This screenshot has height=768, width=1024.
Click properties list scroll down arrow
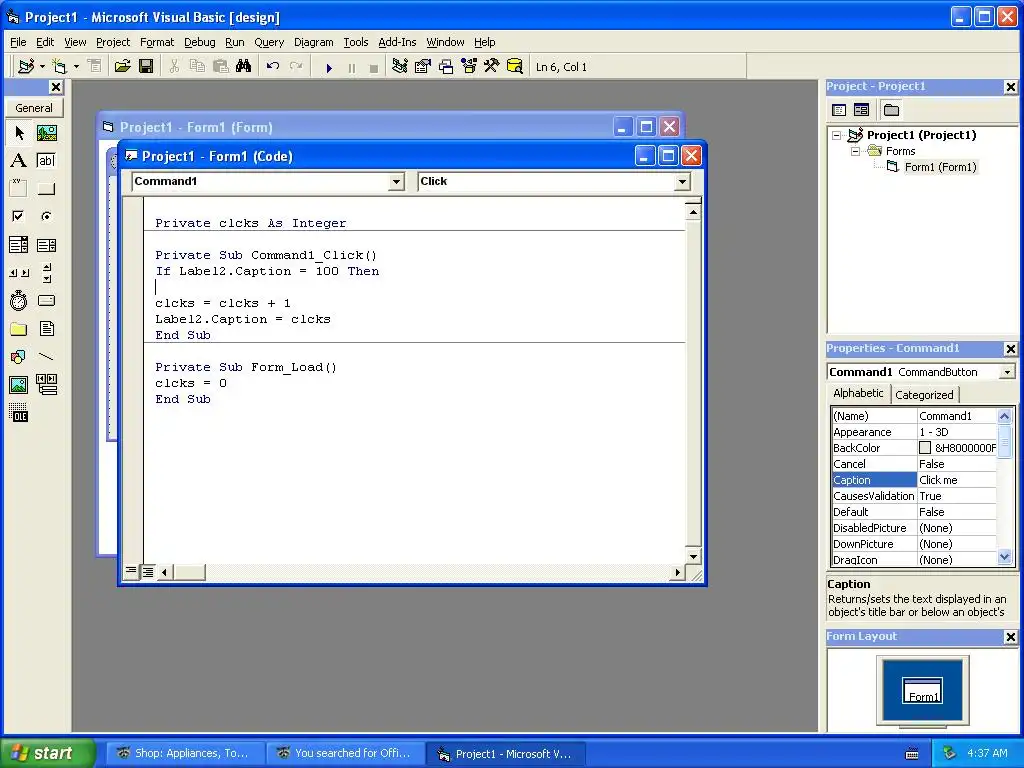(x=1004, y=557)
